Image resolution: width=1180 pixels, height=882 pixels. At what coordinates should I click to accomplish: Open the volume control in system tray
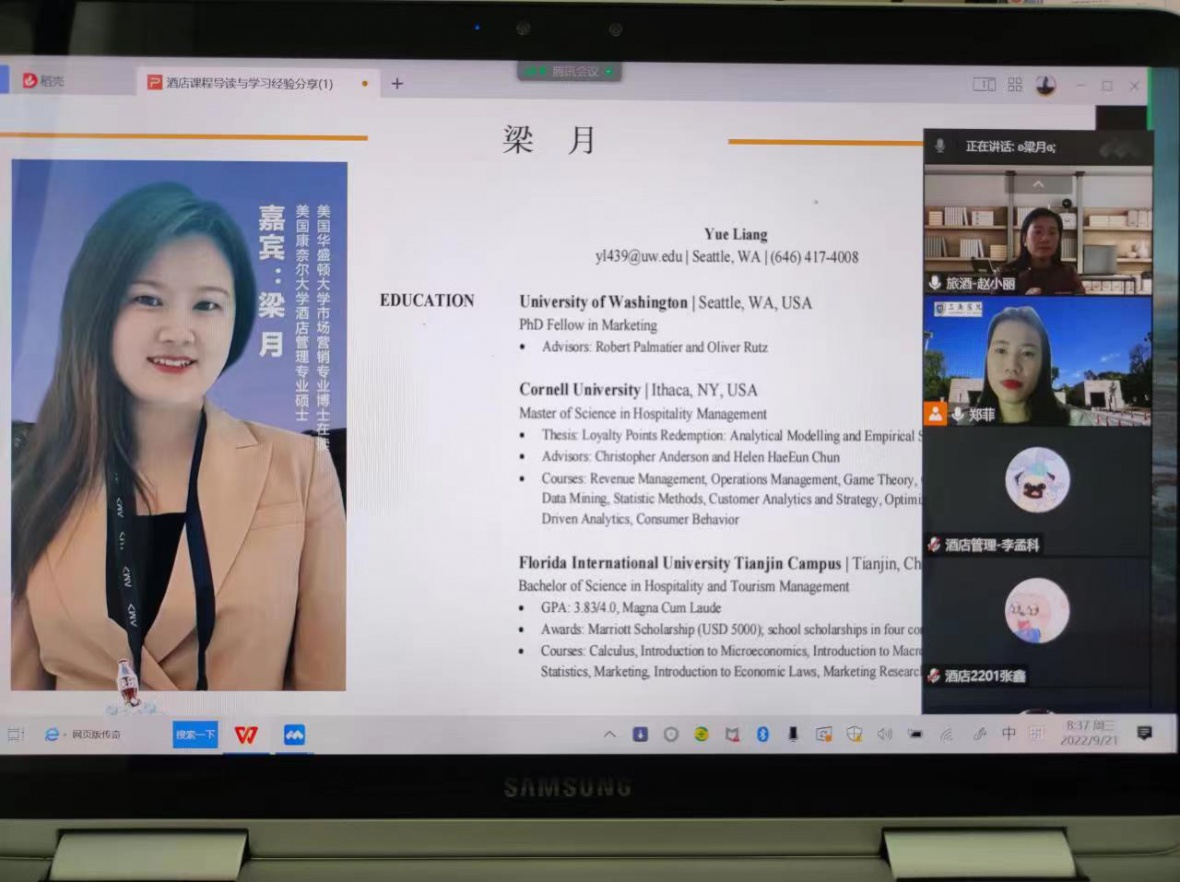[884, 735]
